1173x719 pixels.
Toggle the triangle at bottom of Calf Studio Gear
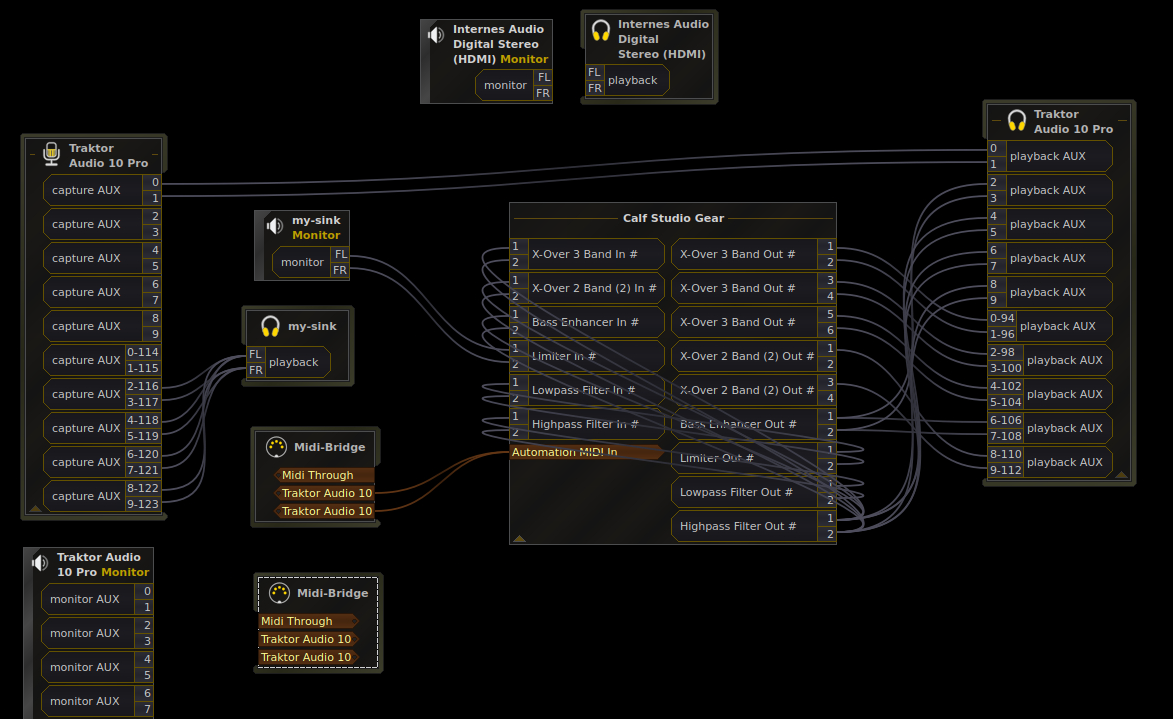tap(519, 538)
